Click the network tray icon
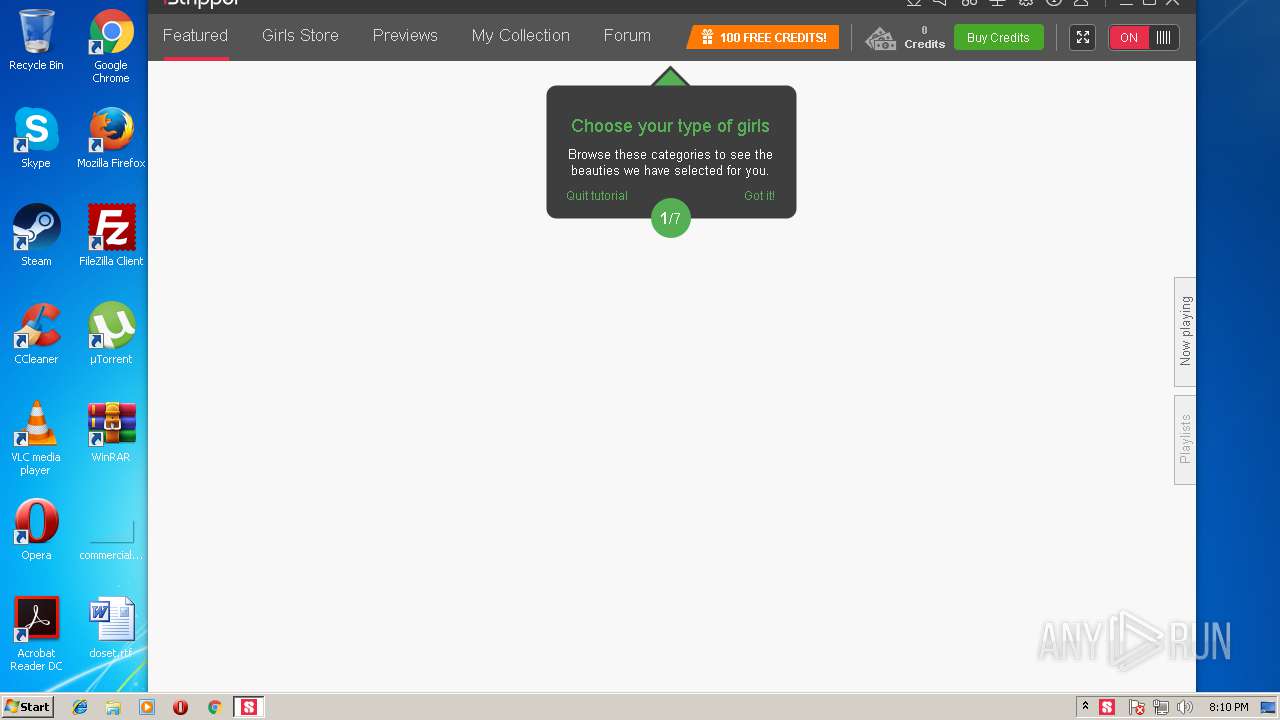The width and height of the screenshot is (1280, 720). pos(1161,707)
